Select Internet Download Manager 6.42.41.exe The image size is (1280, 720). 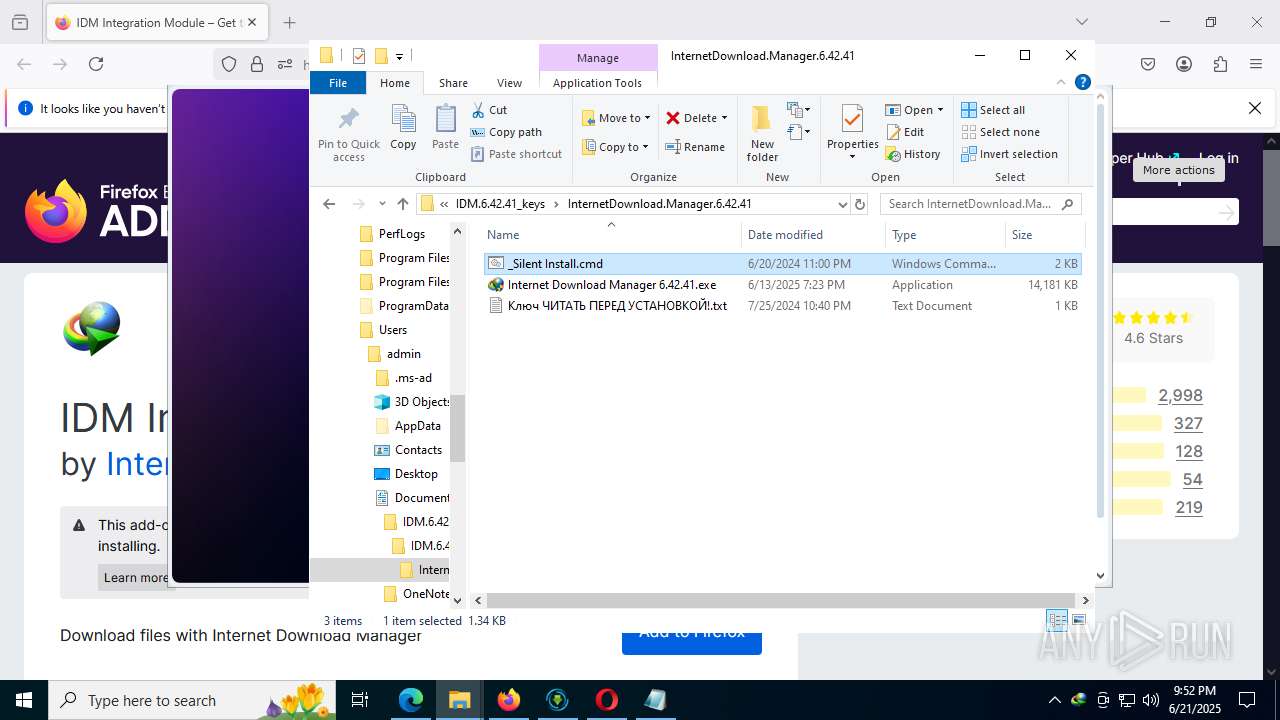click(782, 285)
